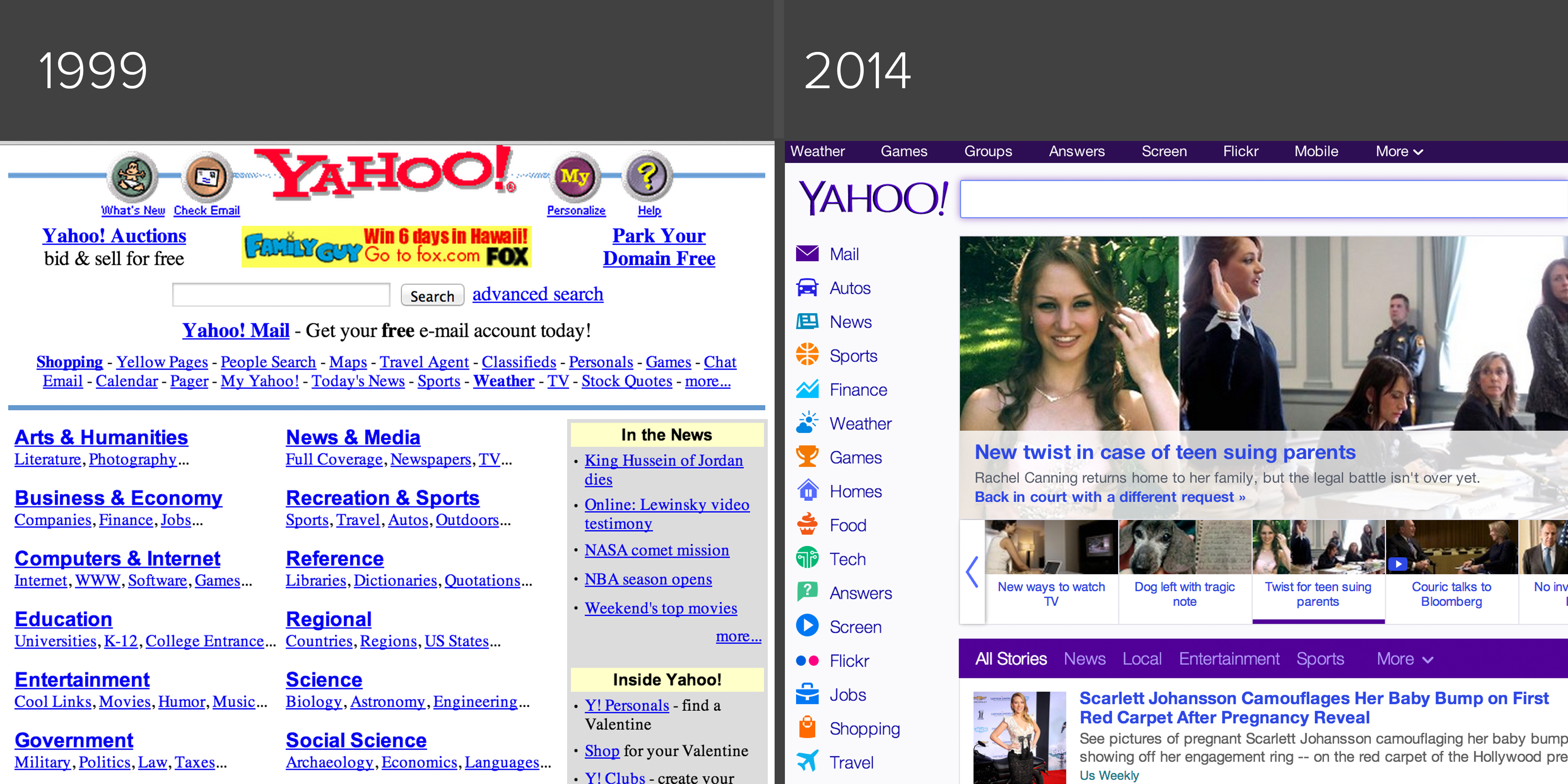Open Park Your Domain Free link
This screenshot has width=1568, height=784.
click(x=659, y=247)
